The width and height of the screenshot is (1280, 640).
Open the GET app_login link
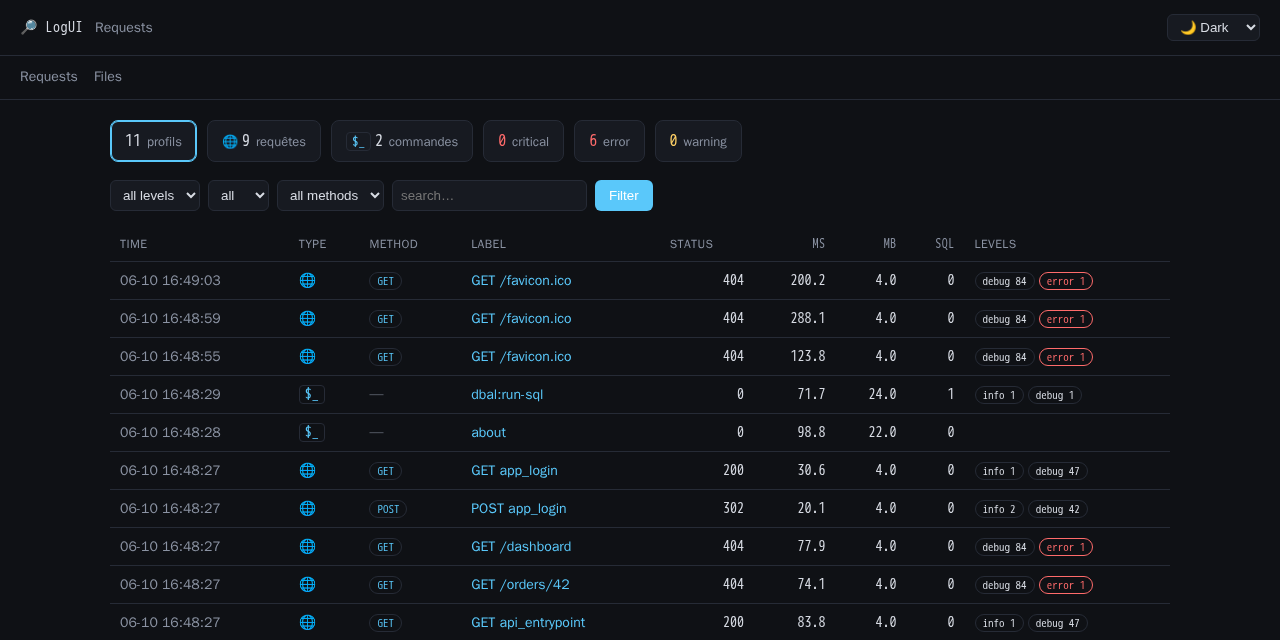pyautogui.click(x=514, y=470)
